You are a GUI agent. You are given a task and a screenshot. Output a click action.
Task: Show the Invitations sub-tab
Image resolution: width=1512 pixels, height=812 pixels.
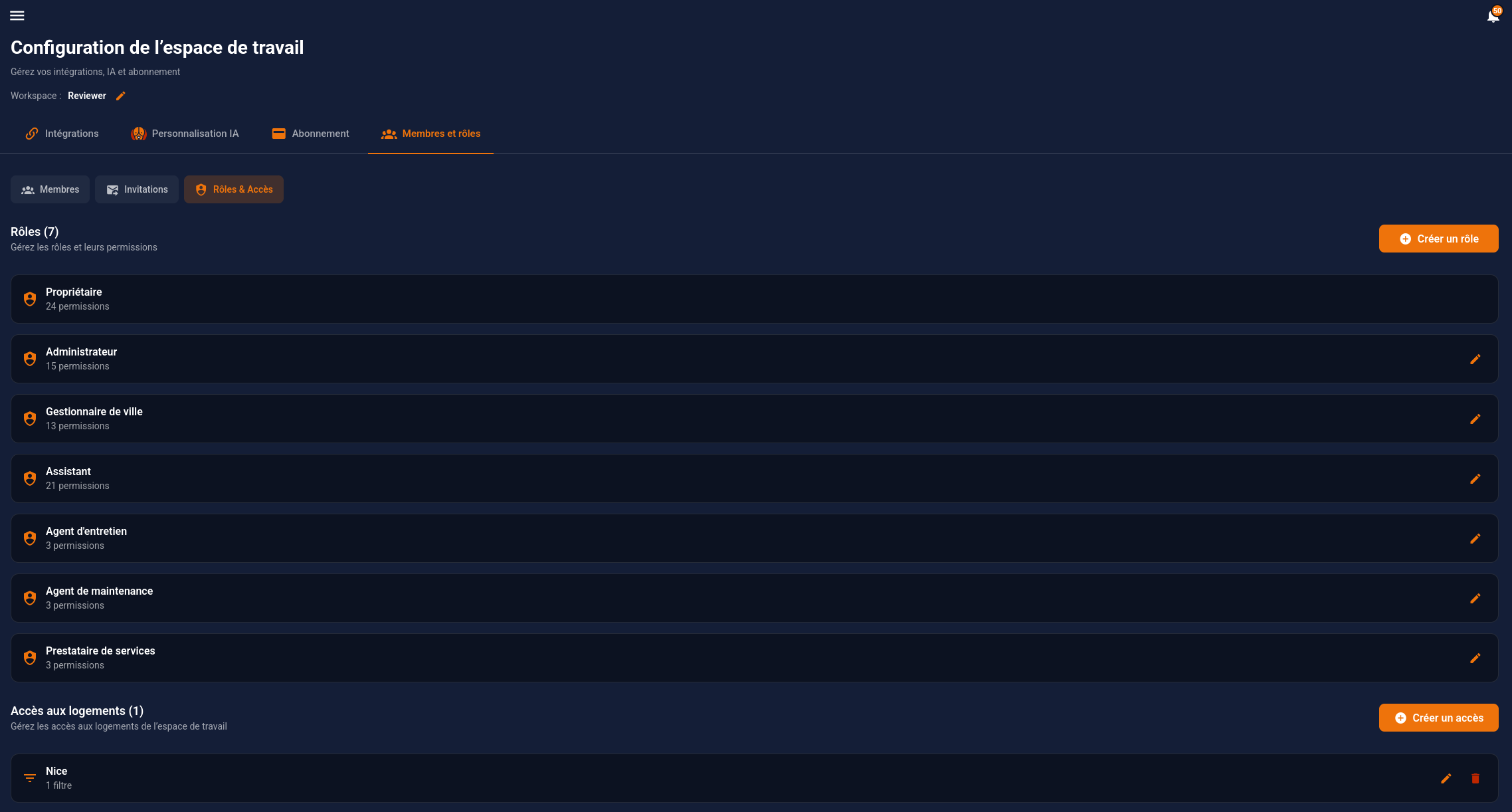tap(136, 189)
